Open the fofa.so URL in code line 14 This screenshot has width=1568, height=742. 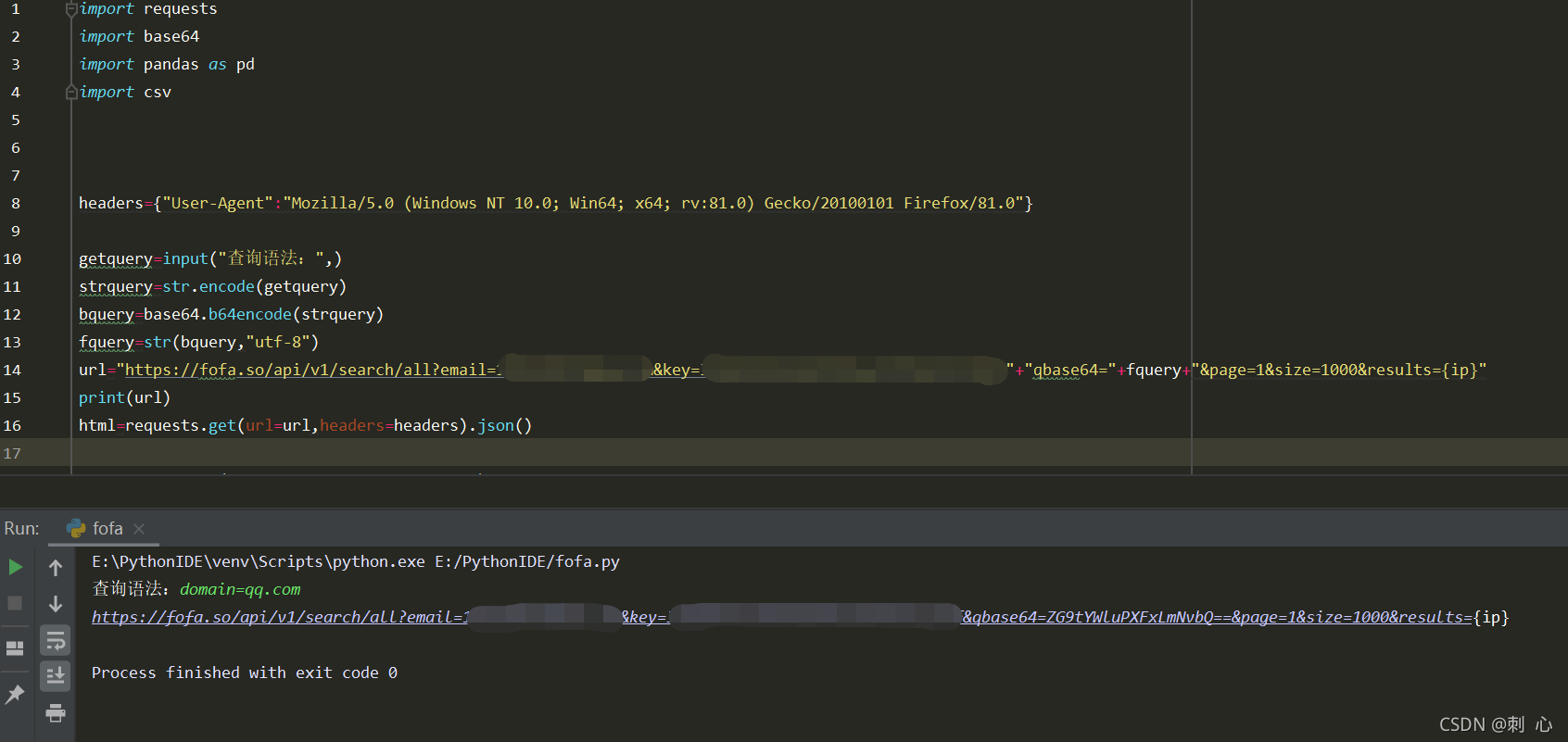click(x=312, y=370)
